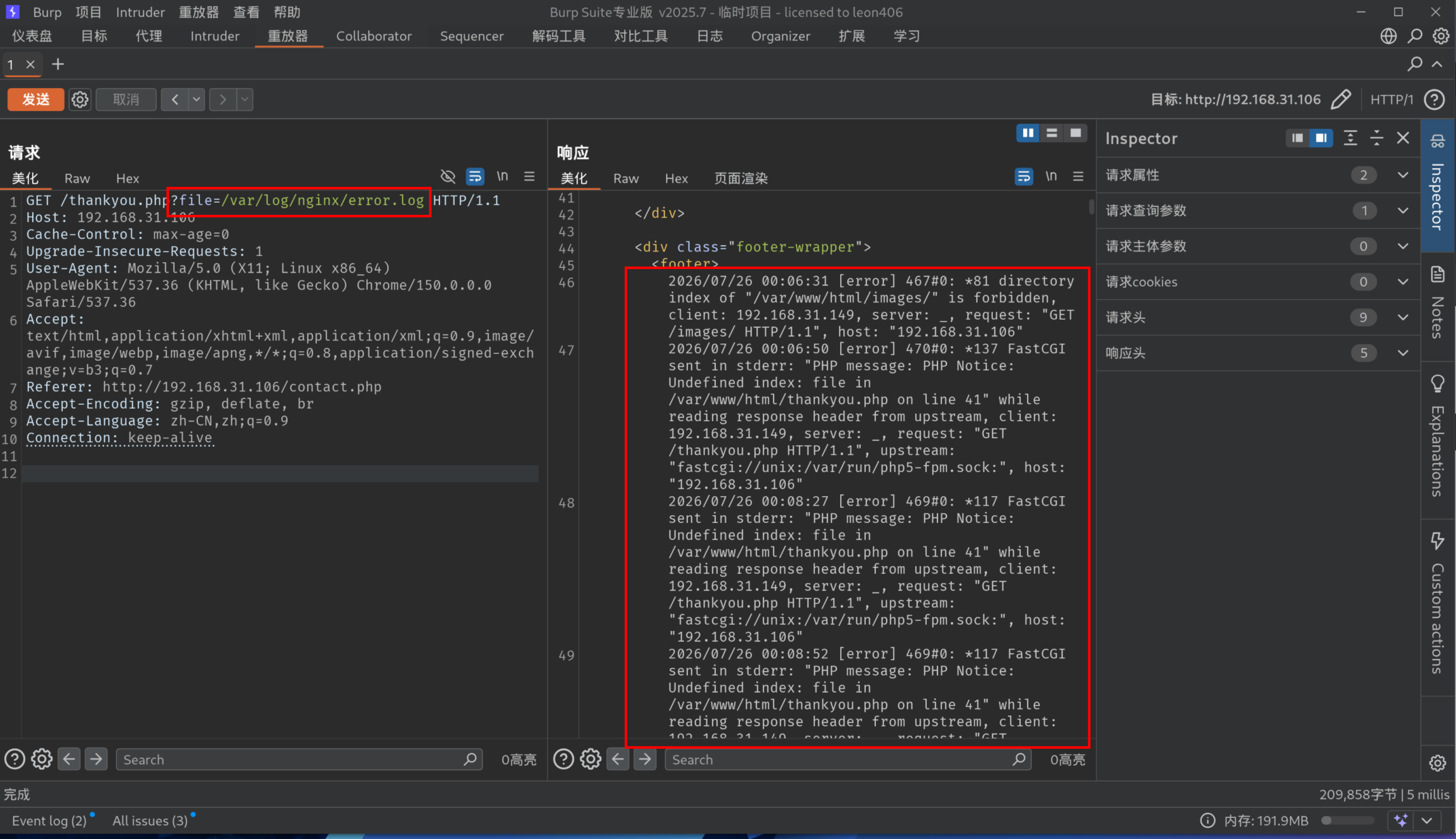This screenshot has height=839, width=1456.
Task: Open the next-history dropdown arrow
Action: [x=245, y=100]
